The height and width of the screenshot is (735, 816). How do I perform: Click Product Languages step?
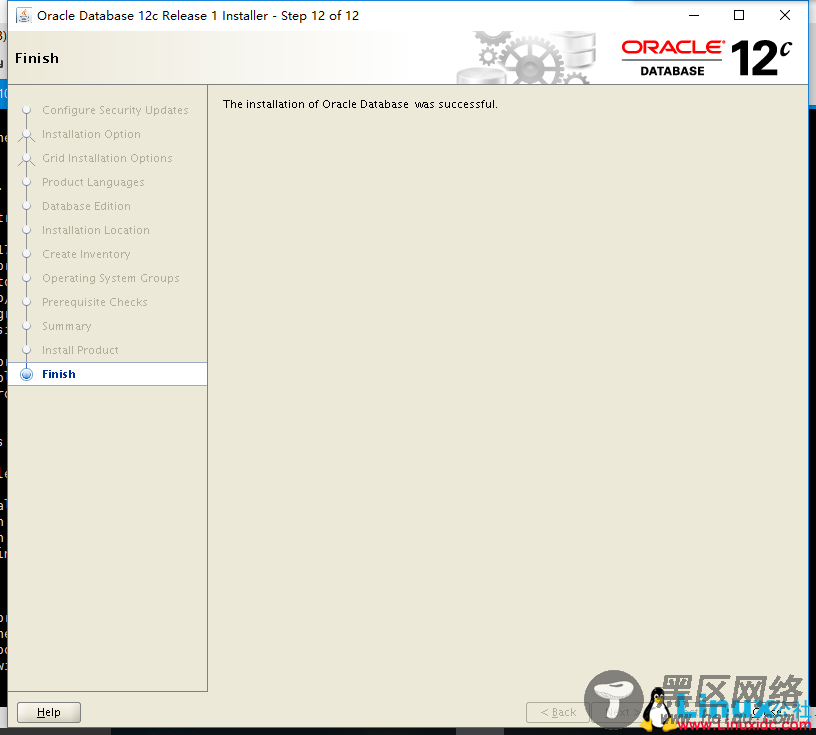click(93, 182)
